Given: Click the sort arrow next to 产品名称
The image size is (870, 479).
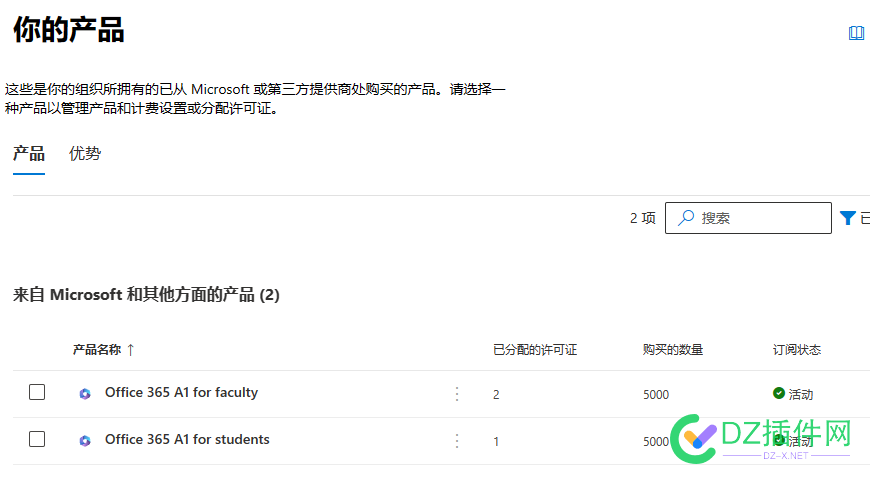Looking at the screenshot, I should coord(130,350).
